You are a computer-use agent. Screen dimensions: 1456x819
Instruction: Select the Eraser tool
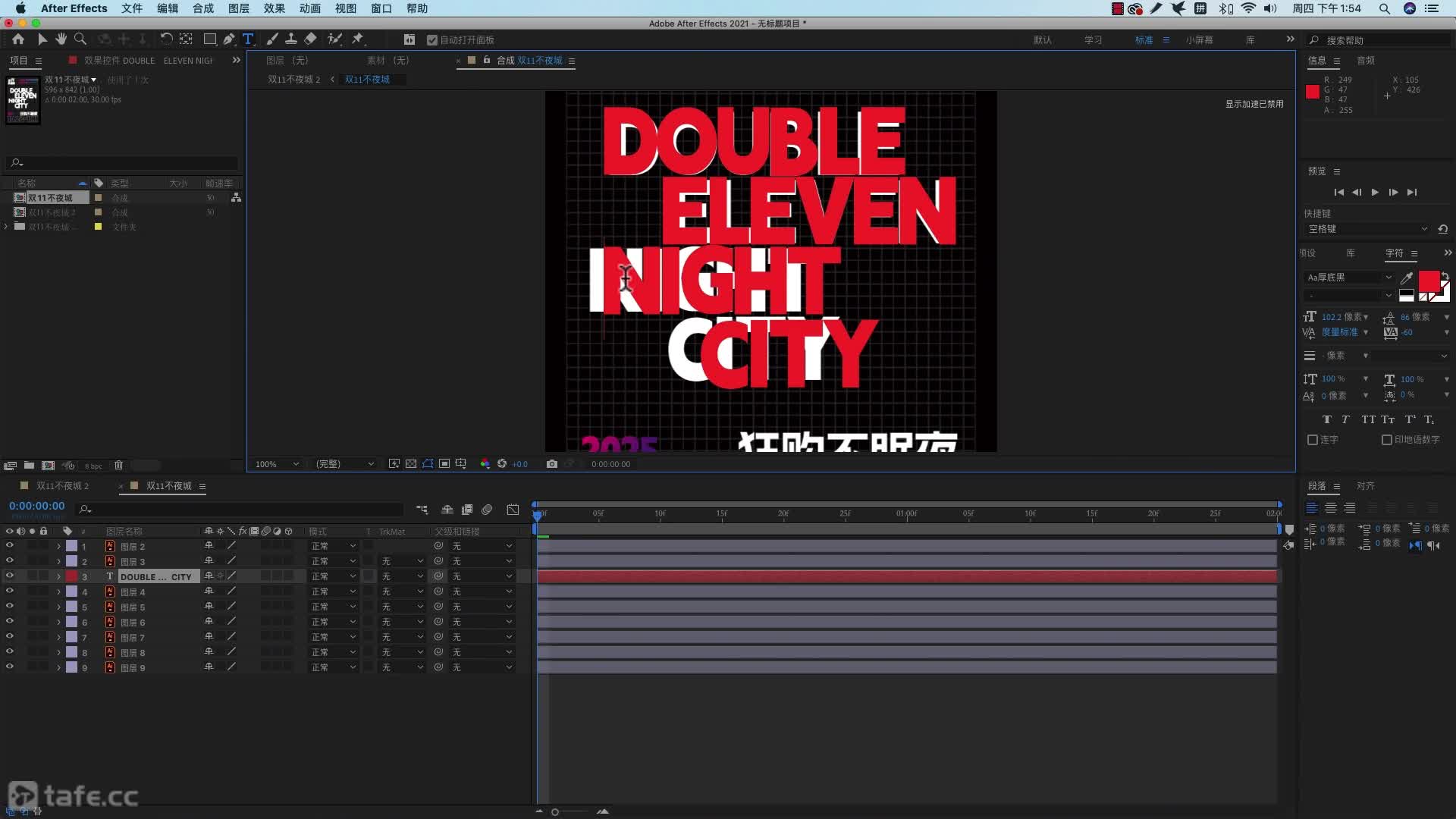(310, 39)
